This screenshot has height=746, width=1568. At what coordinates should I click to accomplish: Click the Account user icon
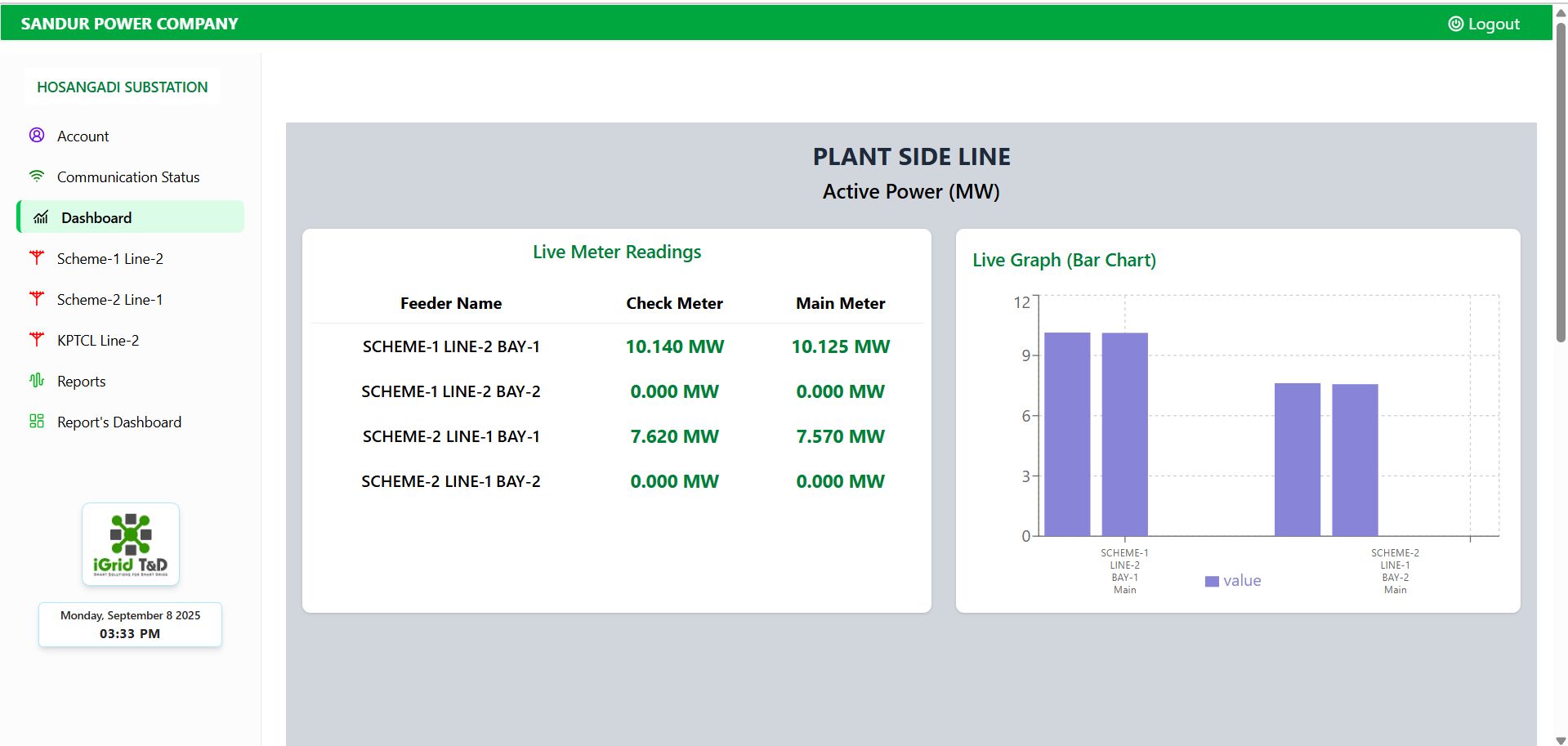[37, 136]
